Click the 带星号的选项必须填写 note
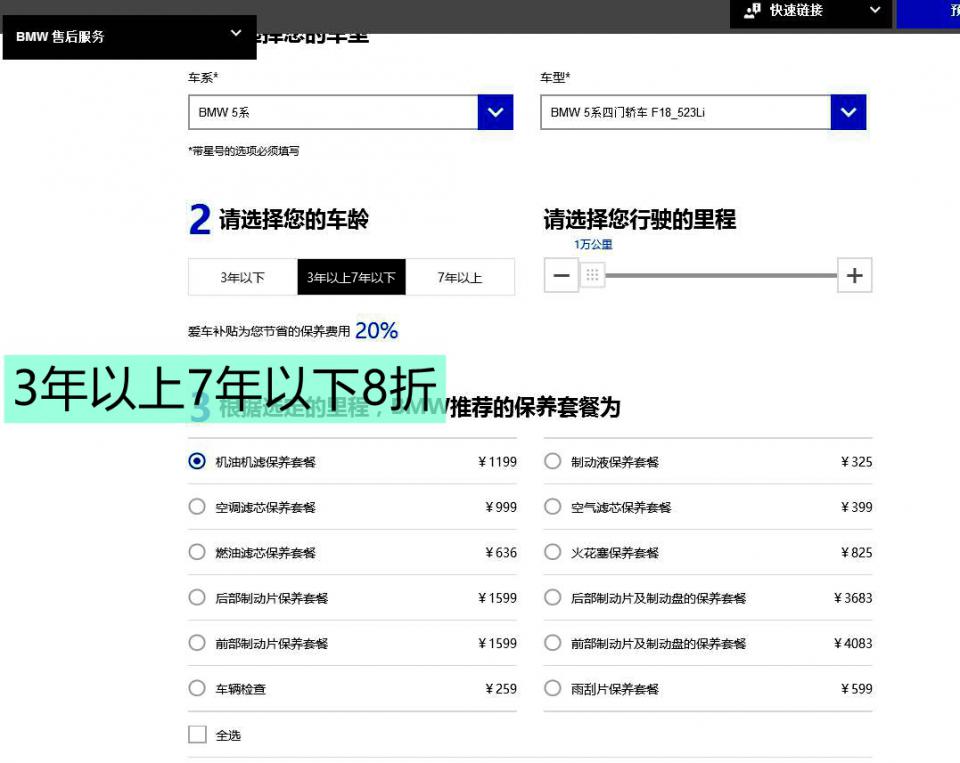Viewport: 960px width, 763px height. (x=244, y=151)
